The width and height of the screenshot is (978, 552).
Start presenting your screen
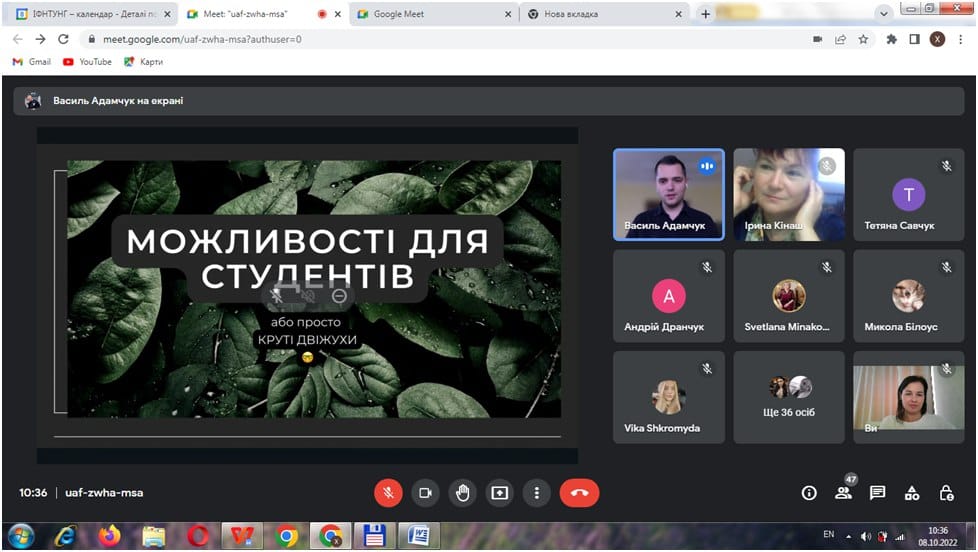click(x=499, y=493)
